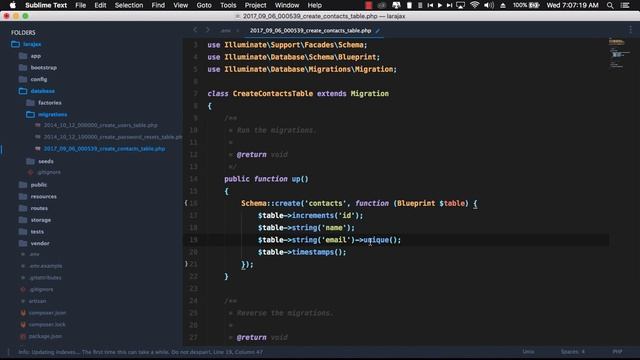Click the next track menu bar button
Image resolution: width=640 pixels, height=360 pixels.
[449, 5]
